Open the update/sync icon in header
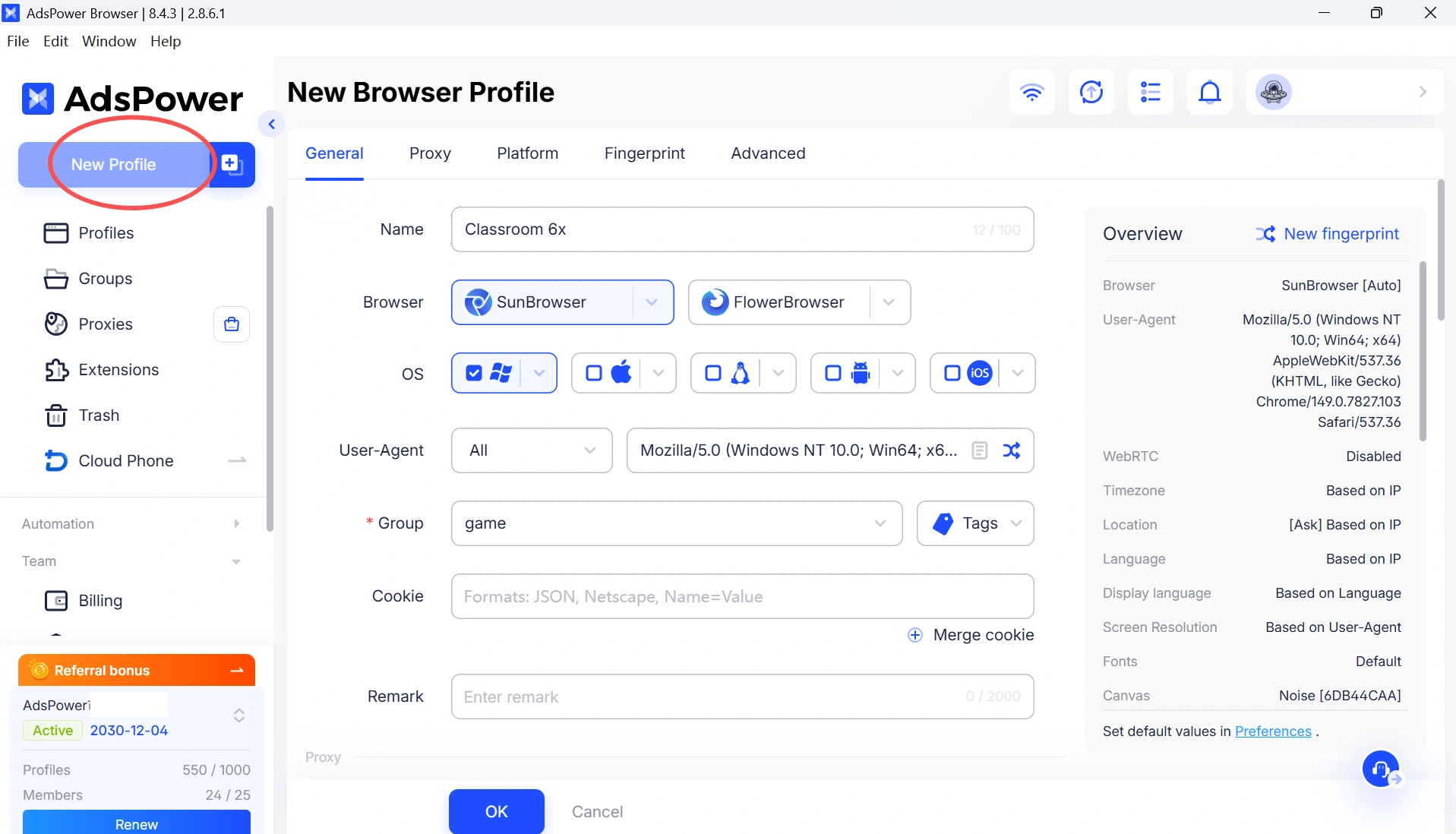This screenshot has height=834, width=1456. click(x=1091, y=92)
